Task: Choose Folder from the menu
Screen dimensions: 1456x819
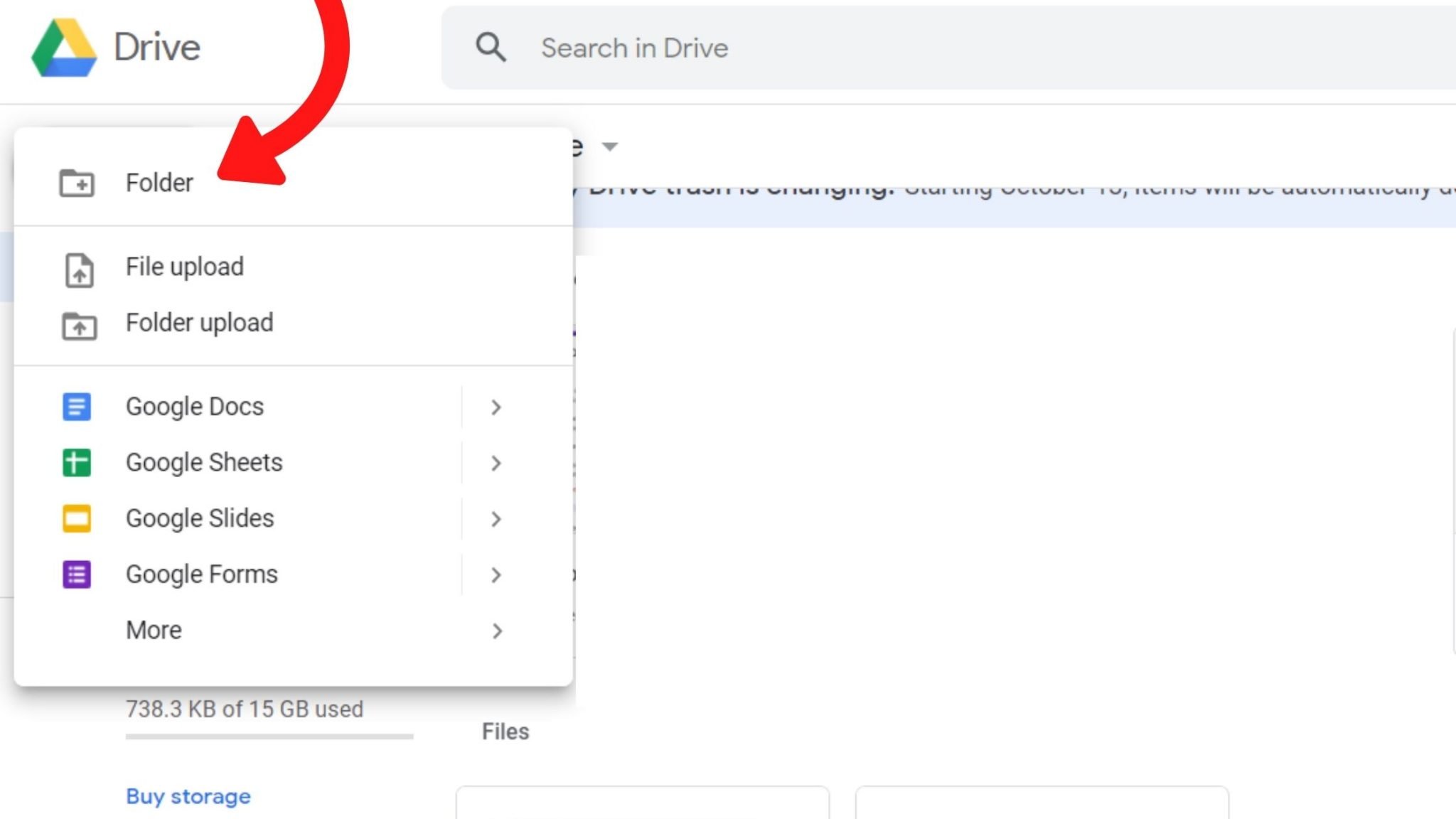Action: [x=294, y=183]
